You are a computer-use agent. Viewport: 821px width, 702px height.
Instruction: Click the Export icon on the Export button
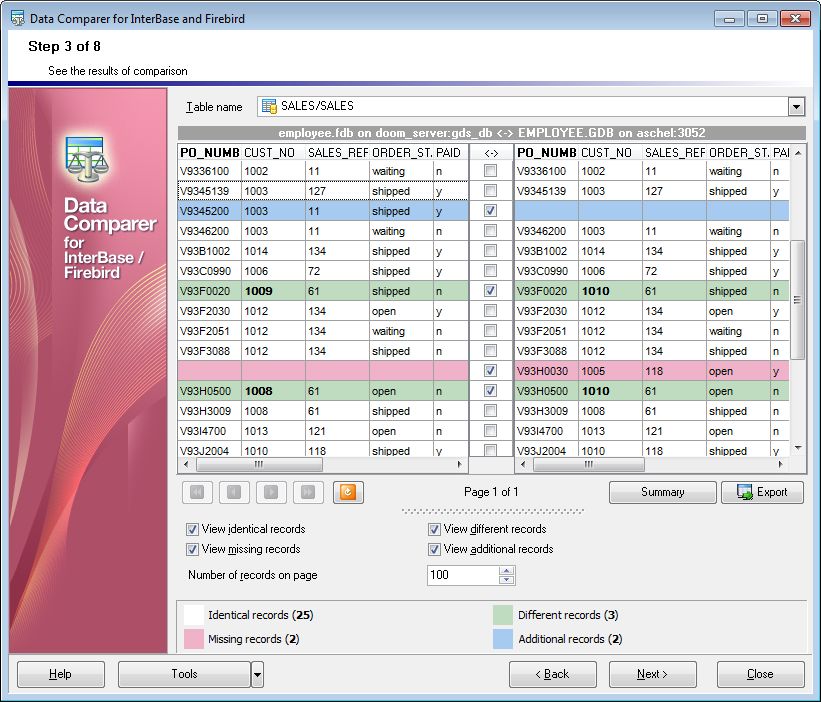click(742, 492)
